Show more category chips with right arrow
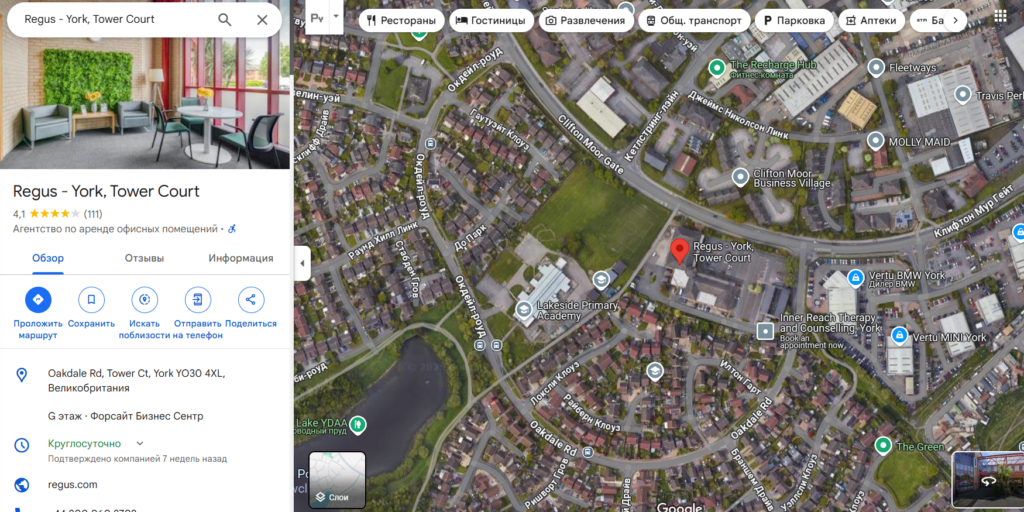 [x=955, y=20]
